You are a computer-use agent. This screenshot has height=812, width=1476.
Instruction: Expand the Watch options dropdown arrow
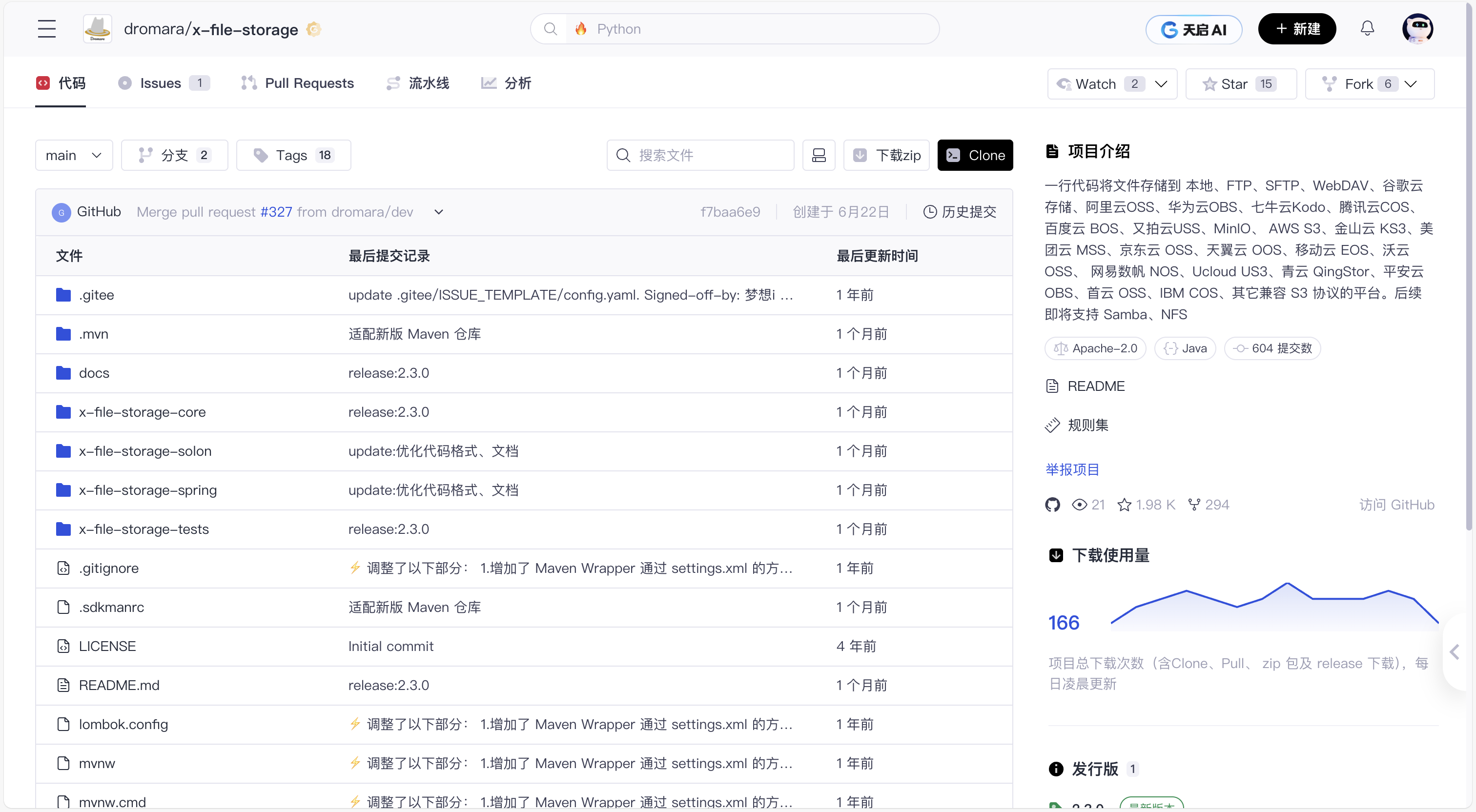point(1161,84)
